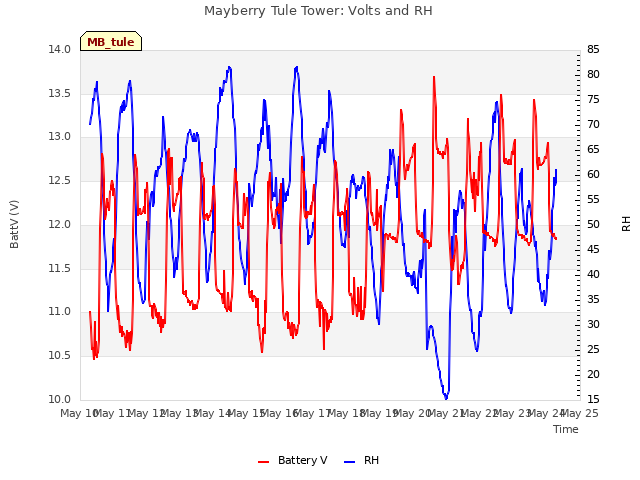Click the 12.5 left axis tick
The image size is (640, 480).
click(x=59, y=180)
